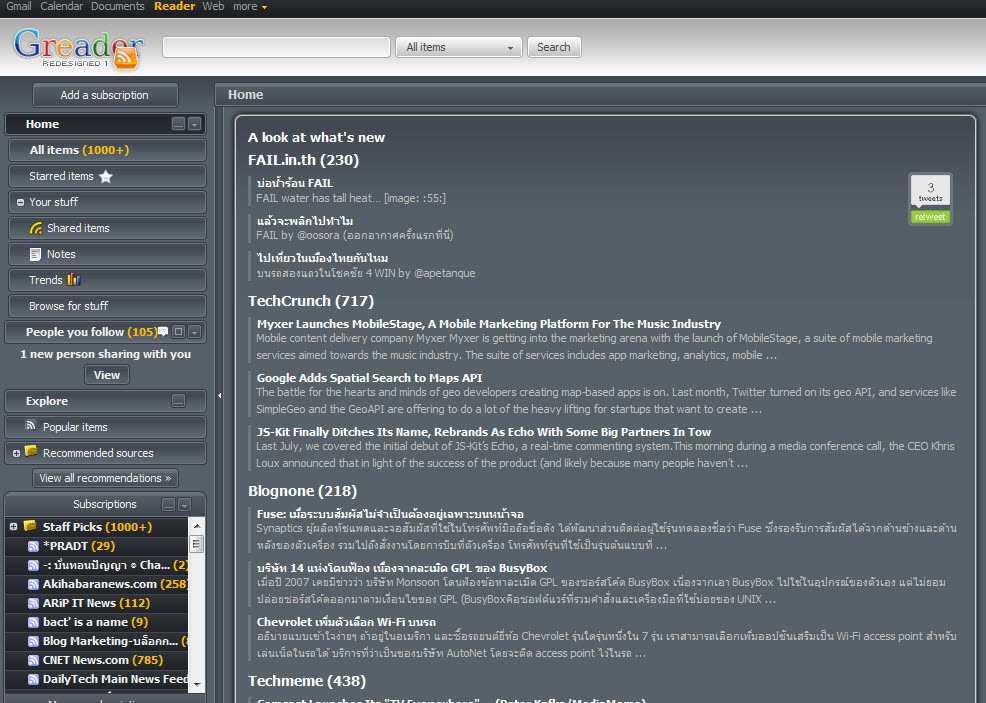Open the Chevrolet Wi-Fi article

346,622
